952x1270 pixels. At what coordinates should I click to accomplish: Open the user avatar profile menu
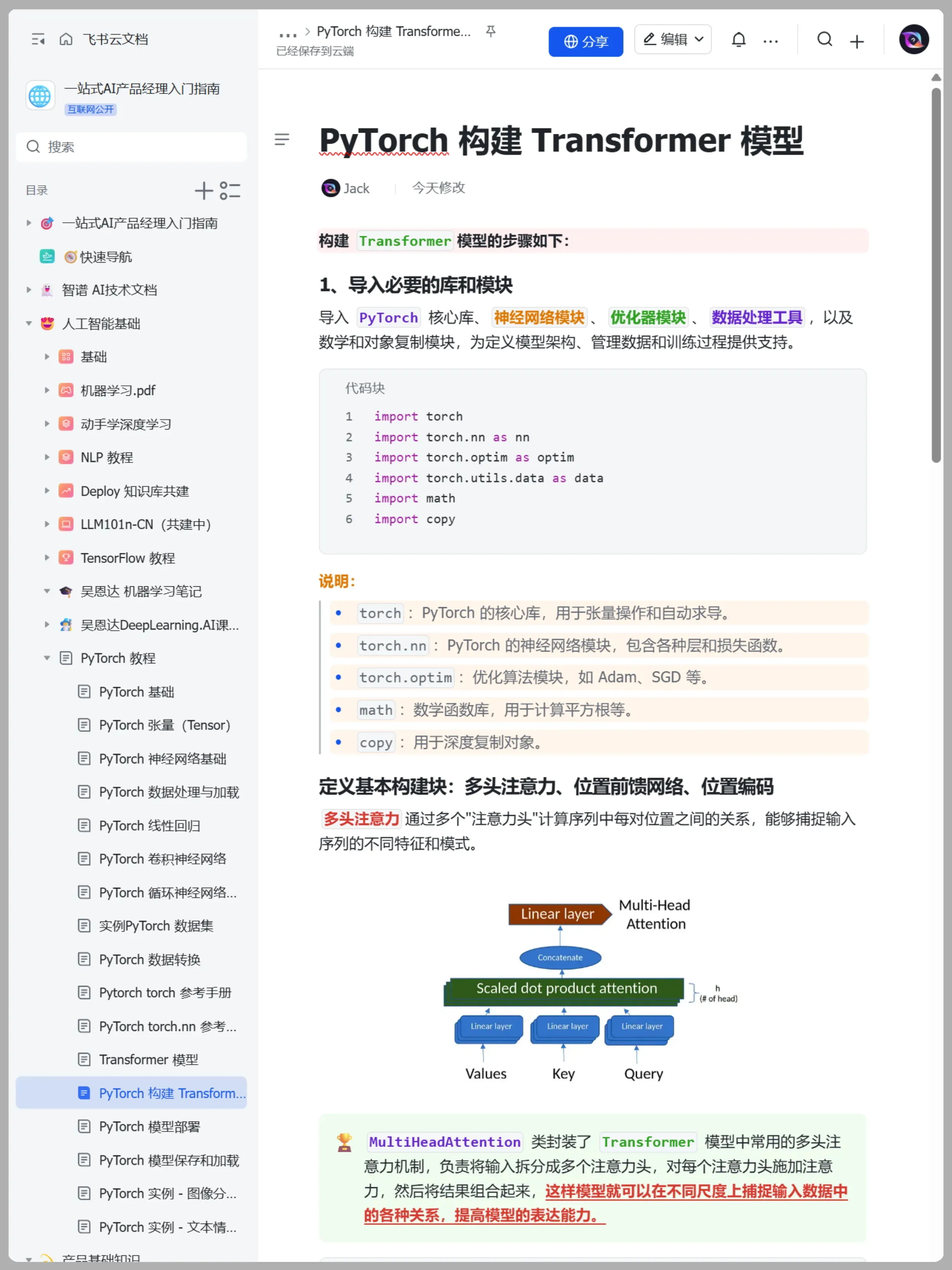[x=914, y=39]
